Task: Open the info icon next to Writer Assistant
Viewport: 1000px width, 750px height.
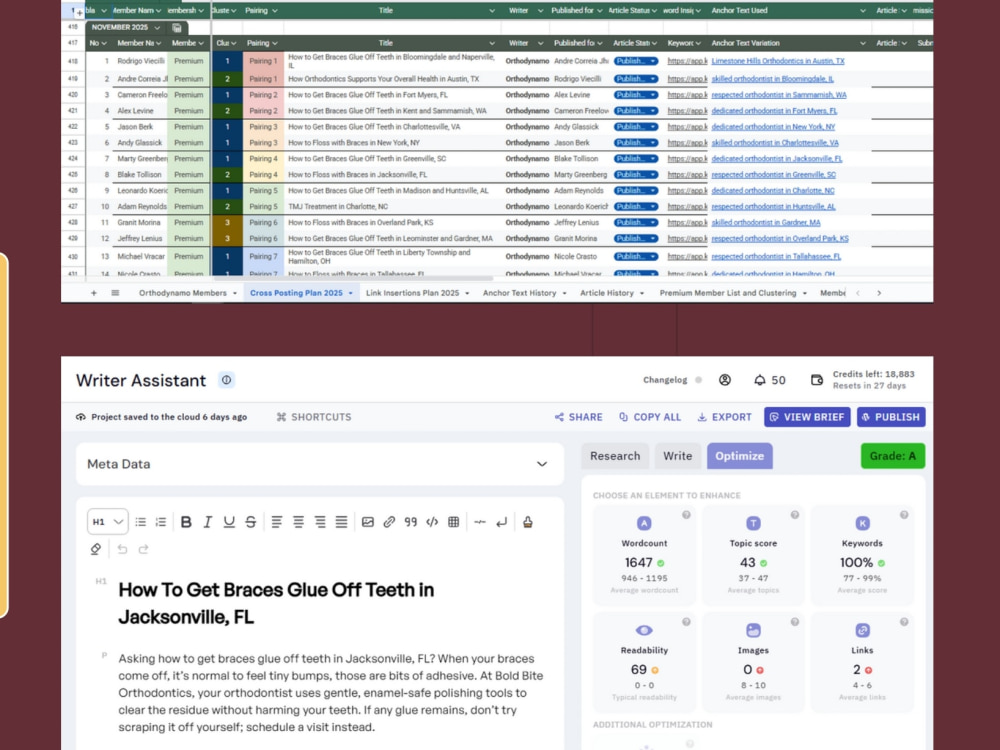Action: (226, 380)
